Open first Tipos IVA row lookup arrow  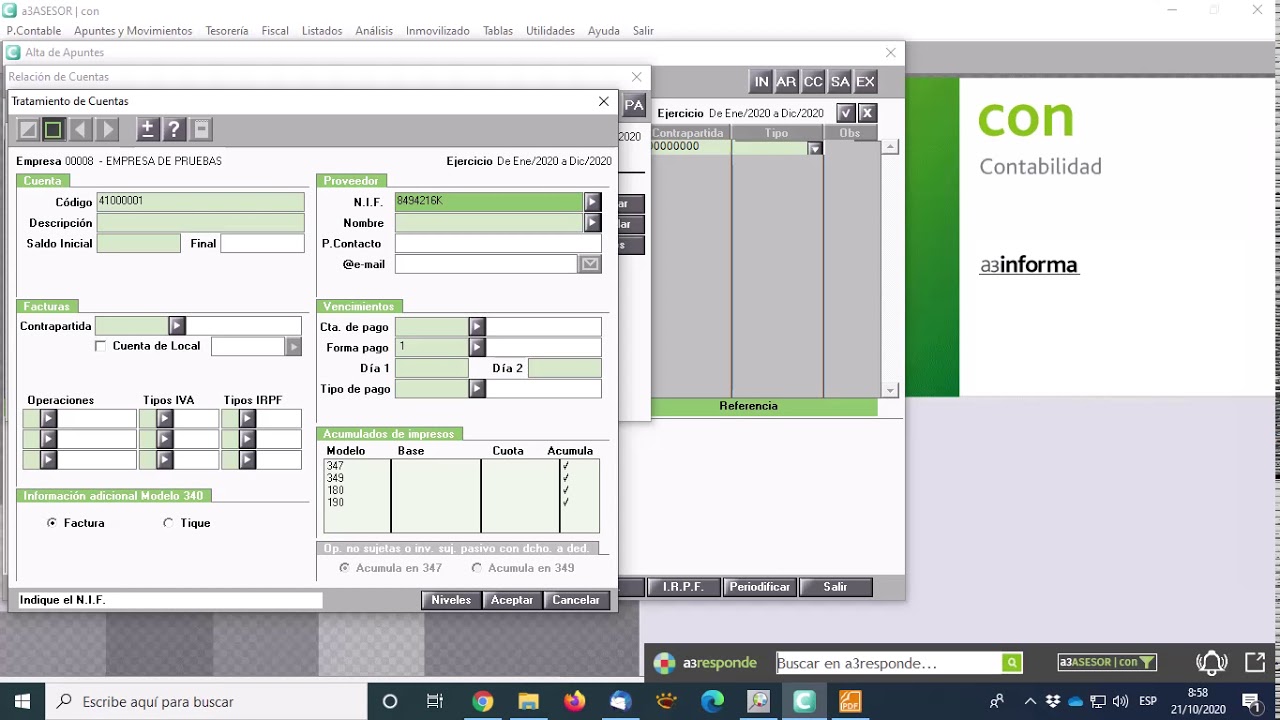click(165, 419)
